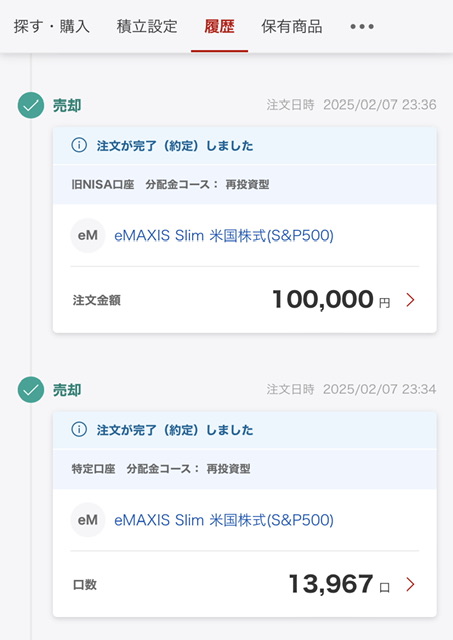Click the first 注文が完了（約定）しました banner
453x640 pixels.
coord(245,145)
